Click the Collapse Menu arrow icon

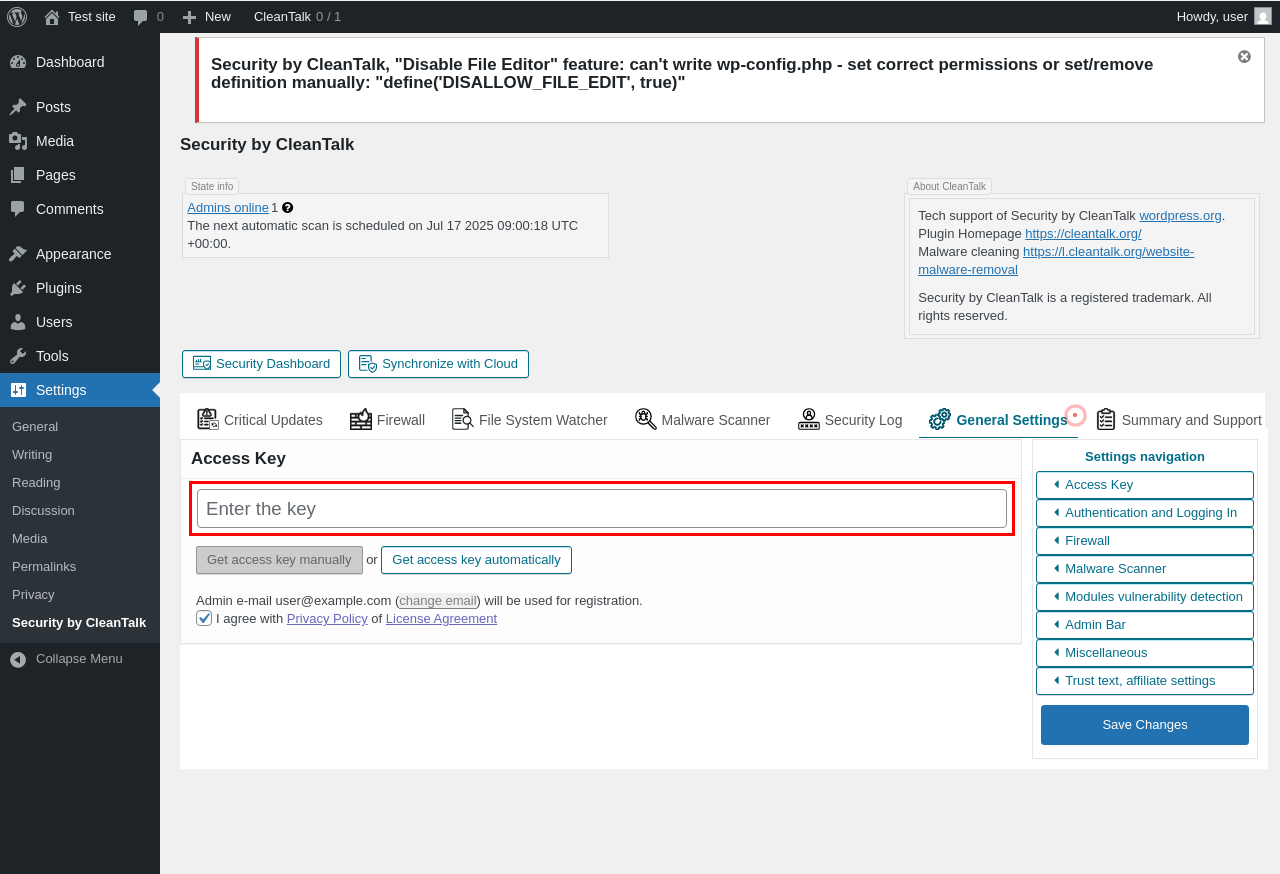18,659
